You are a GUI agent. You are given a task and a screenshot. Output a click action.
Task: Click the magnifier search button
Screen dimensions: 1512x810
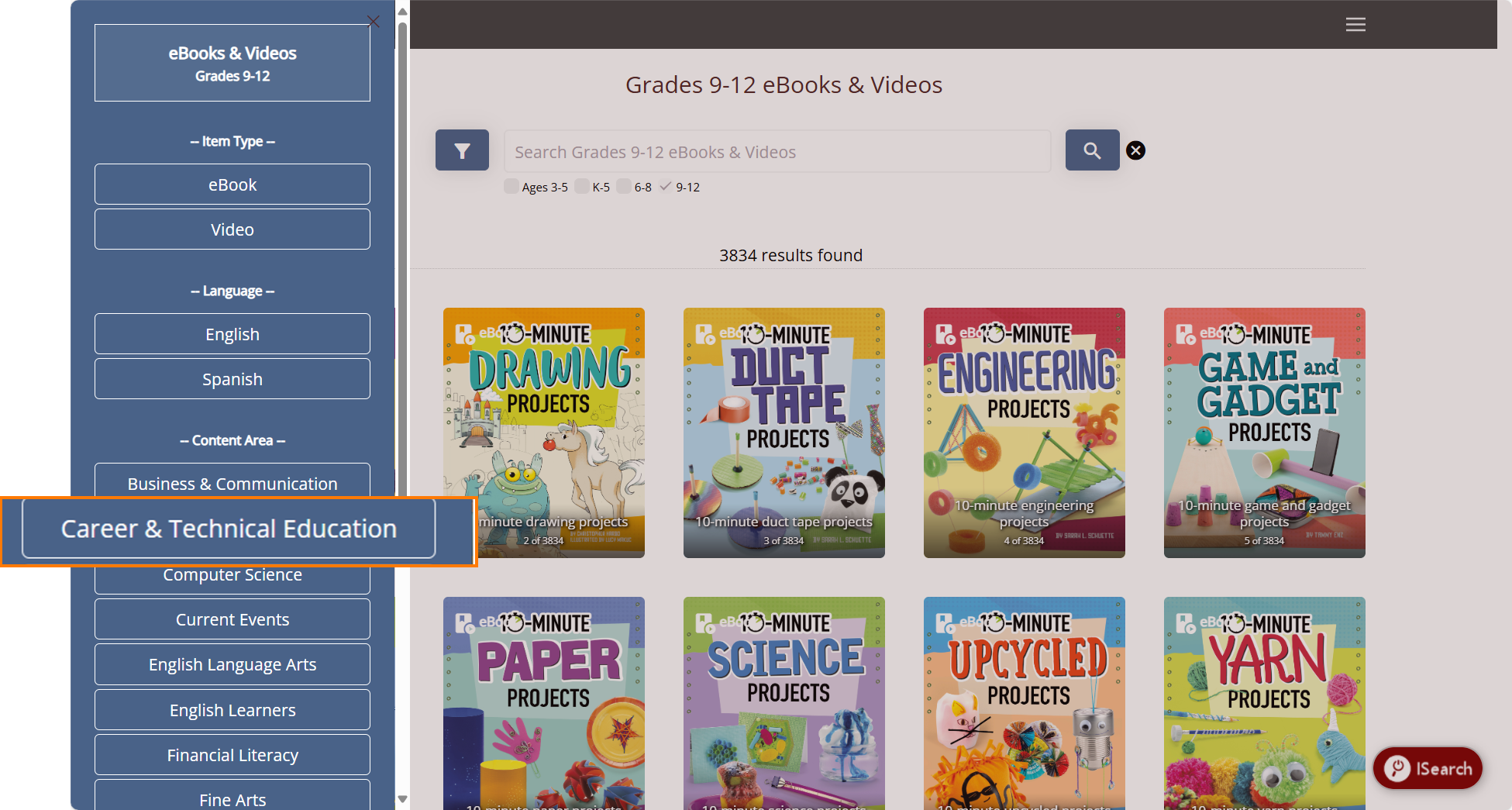point(1092,150)
